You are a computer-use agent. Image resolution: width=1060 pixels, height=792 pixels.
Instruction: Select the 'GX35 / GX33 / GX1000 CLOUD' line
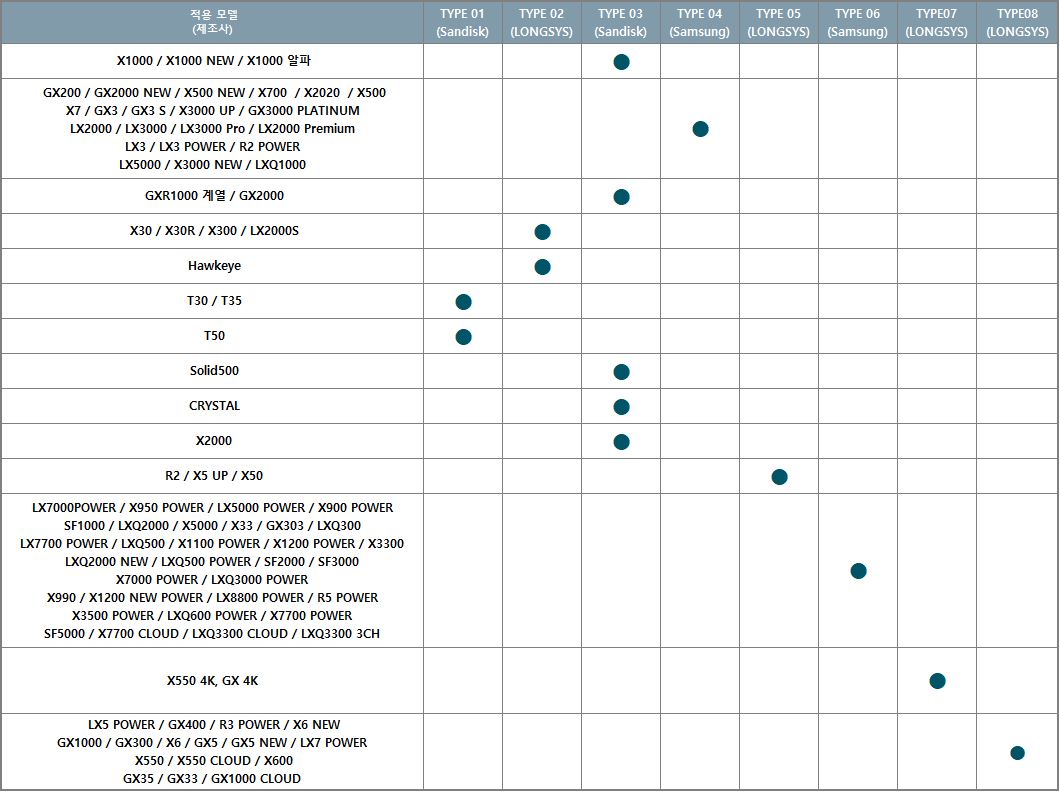point(212,779)
